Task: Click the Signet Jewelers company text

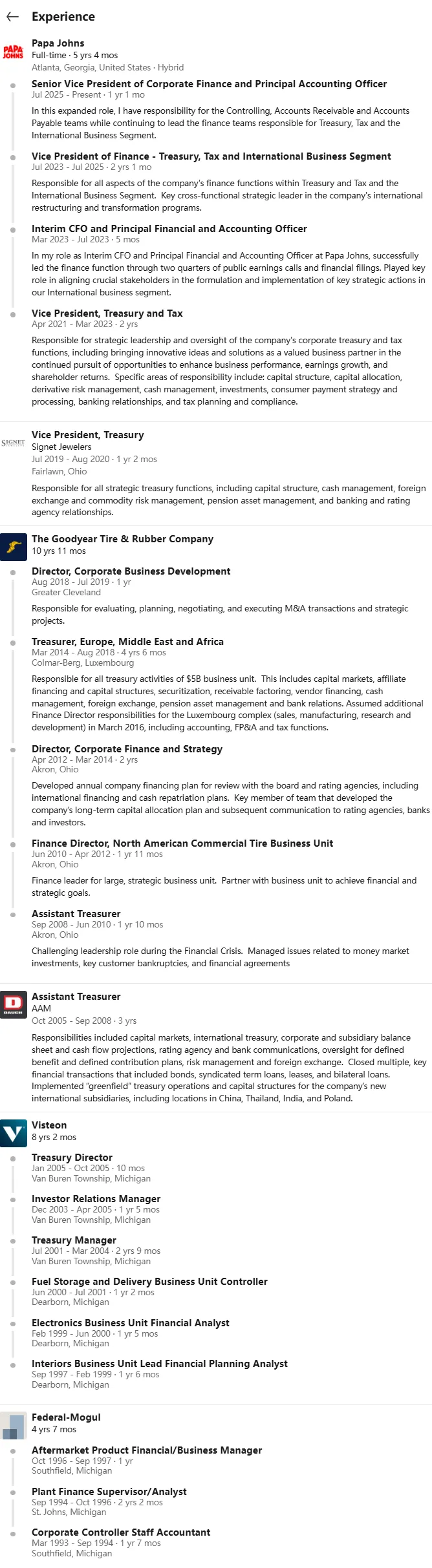Action: point(61,447)
